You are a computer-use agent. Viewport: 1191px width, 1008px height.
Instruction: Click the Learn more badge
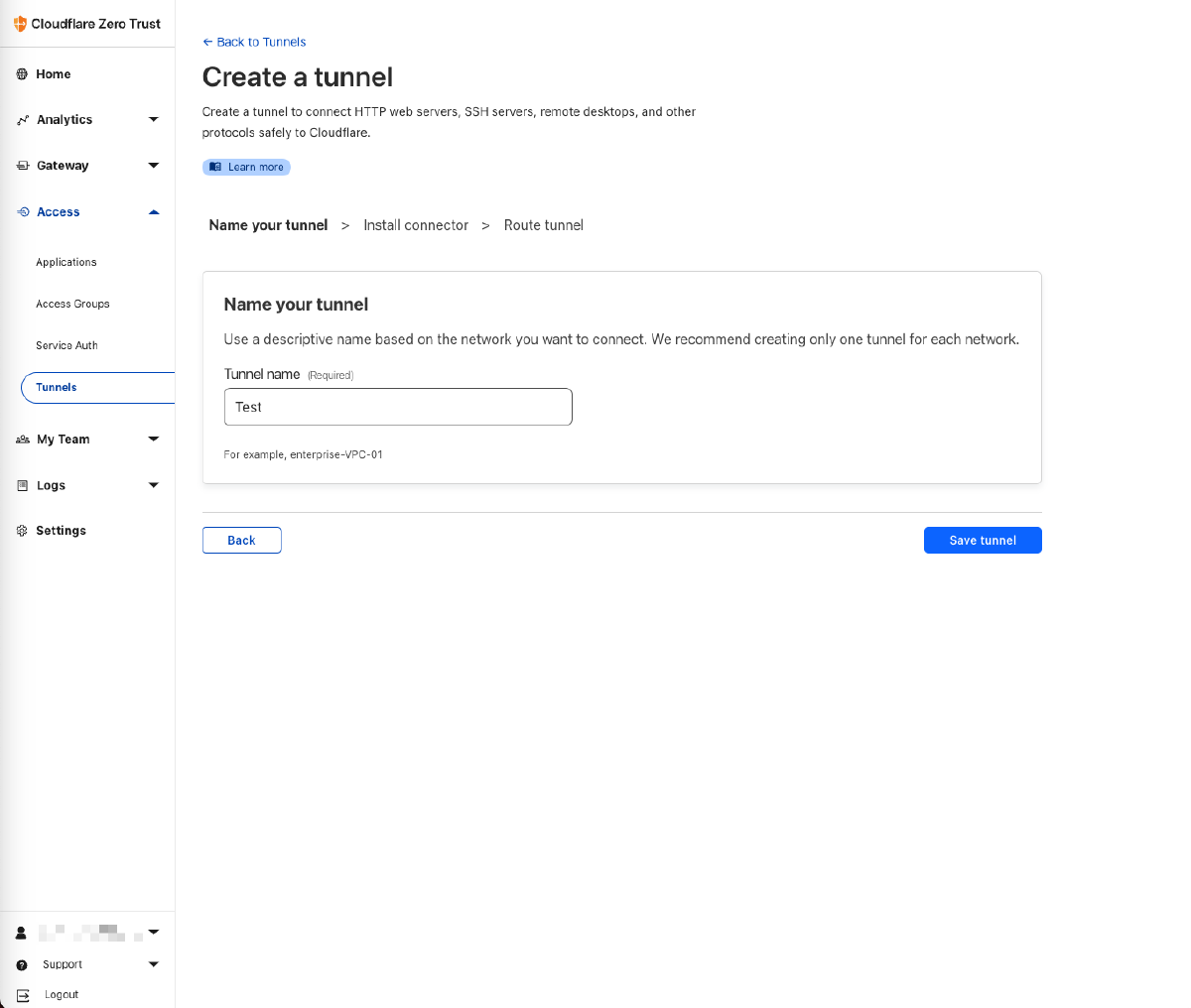(246, 167)
